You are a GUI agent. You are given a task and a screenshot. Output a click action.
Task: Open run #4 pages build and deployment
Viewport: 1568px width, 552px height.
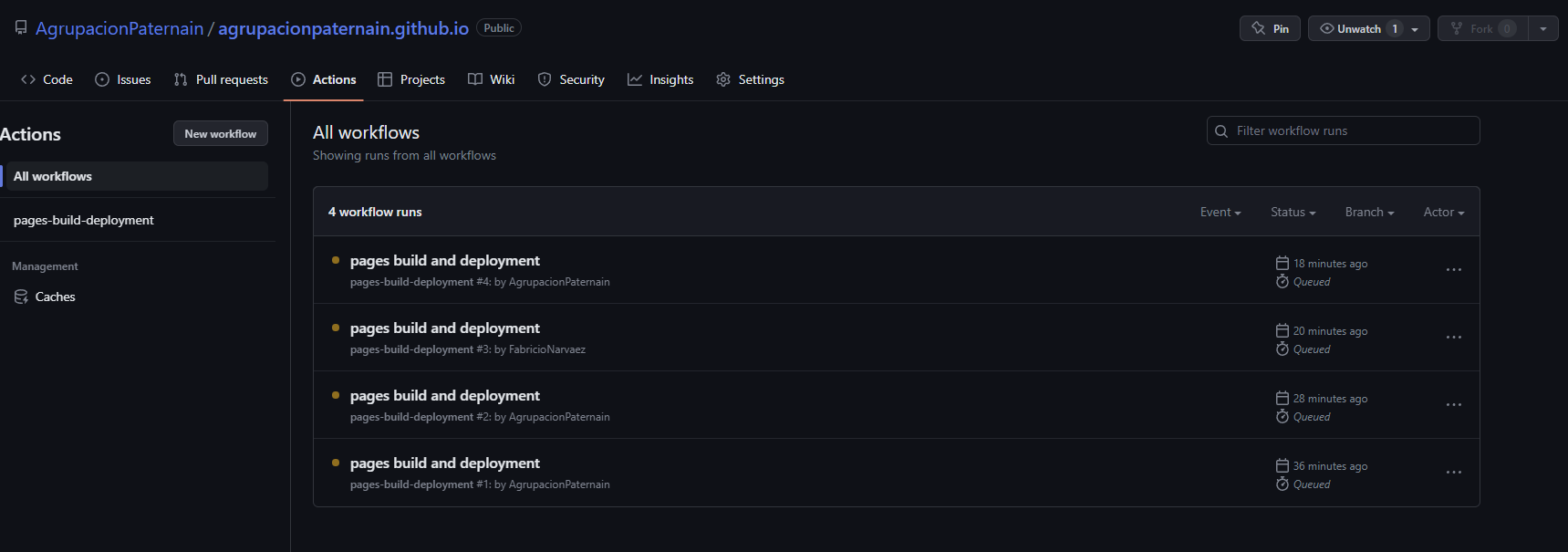[445, 261]
